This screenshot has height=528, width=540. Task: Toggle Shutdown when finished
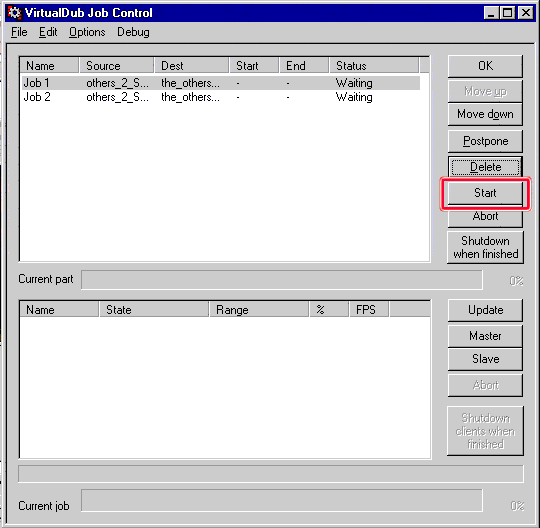(x=485, y=247)
